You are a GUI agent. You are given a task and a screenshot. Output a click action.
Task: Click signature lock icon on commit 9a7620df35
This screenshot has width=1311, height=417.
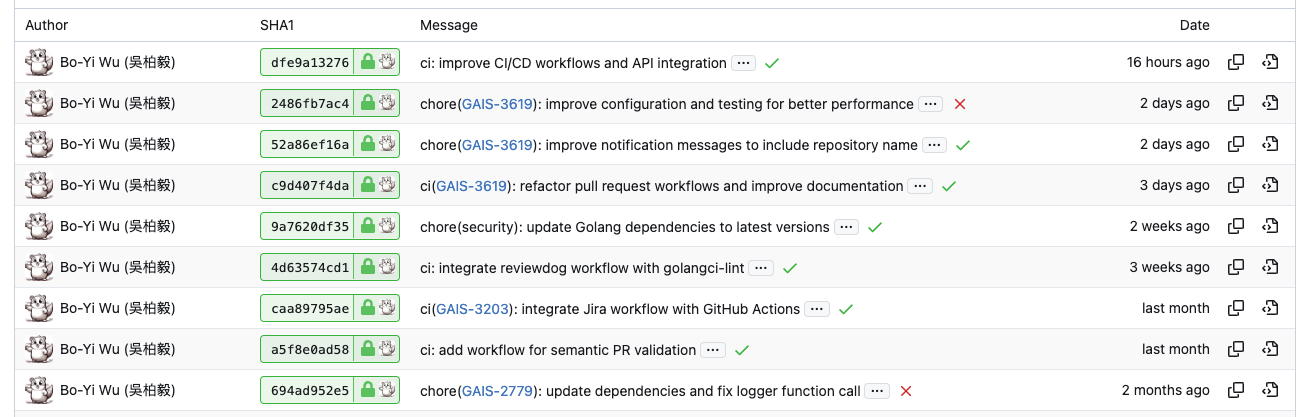click(367, 227)
